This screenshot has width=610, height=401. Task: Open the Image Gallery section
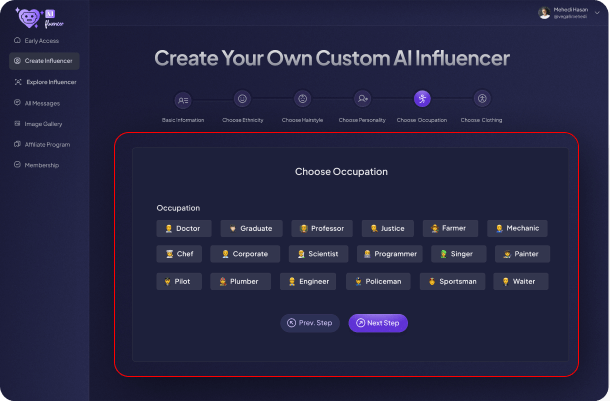tap(38, 124)
